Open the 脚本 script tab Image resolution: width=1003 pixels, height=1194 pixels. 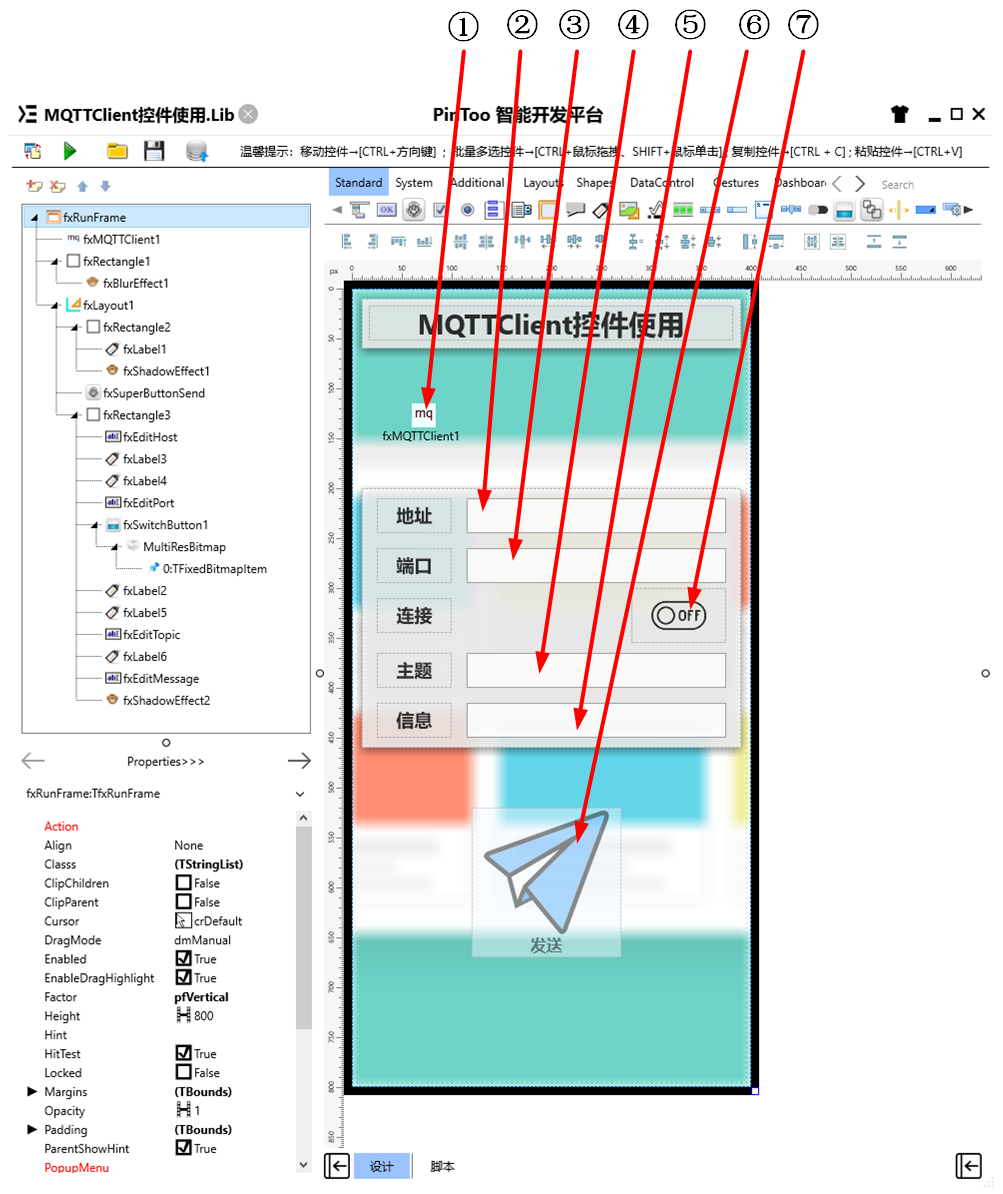pos(442,1166)
